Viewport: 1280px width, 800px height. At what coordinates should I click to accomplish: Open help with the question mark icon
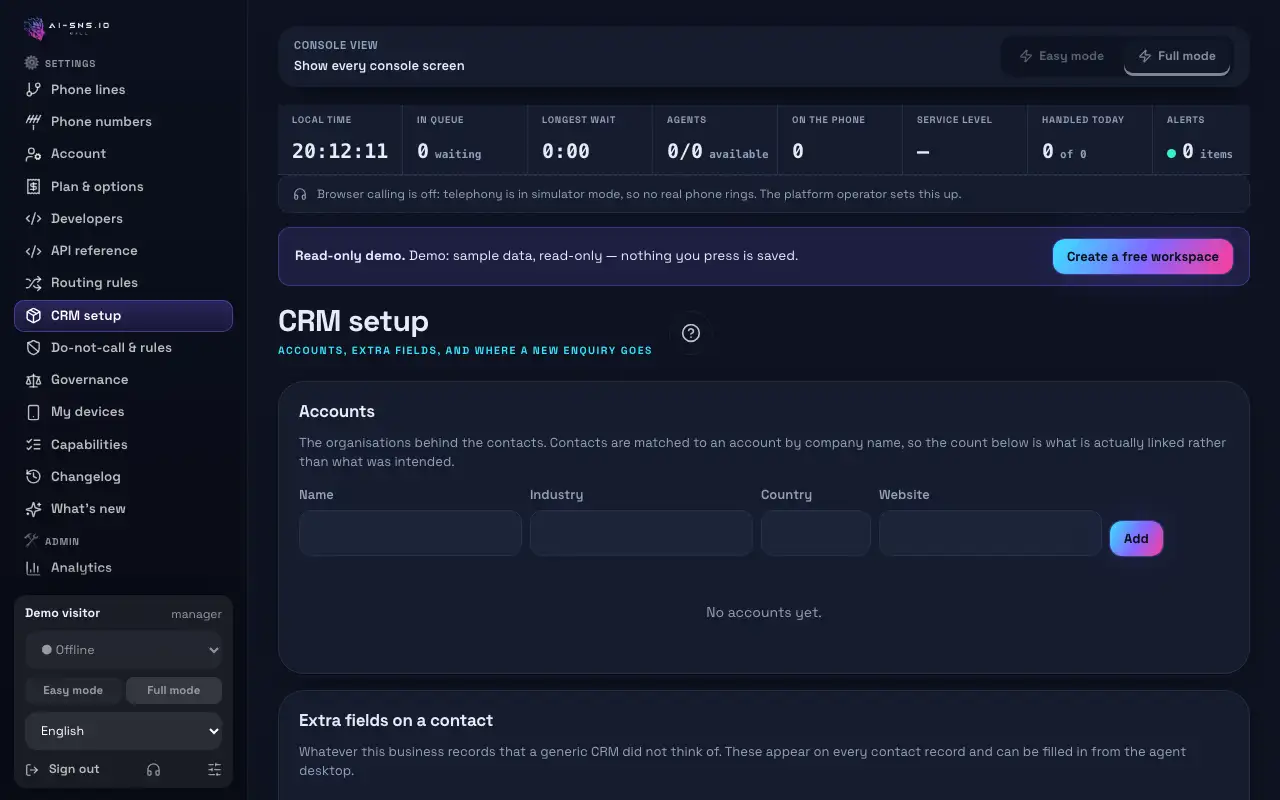(x=691, y=333)
